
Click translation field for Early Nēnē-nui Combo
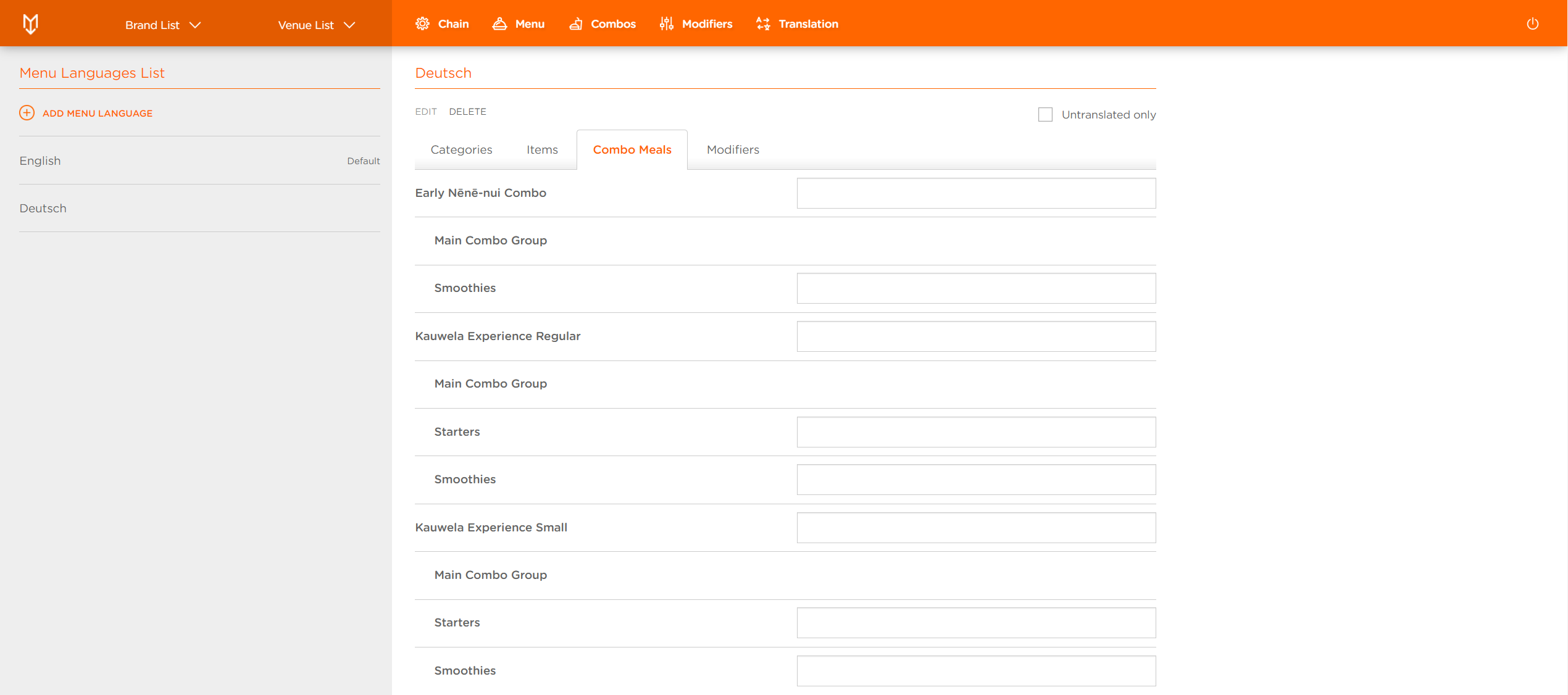point(976,193)
